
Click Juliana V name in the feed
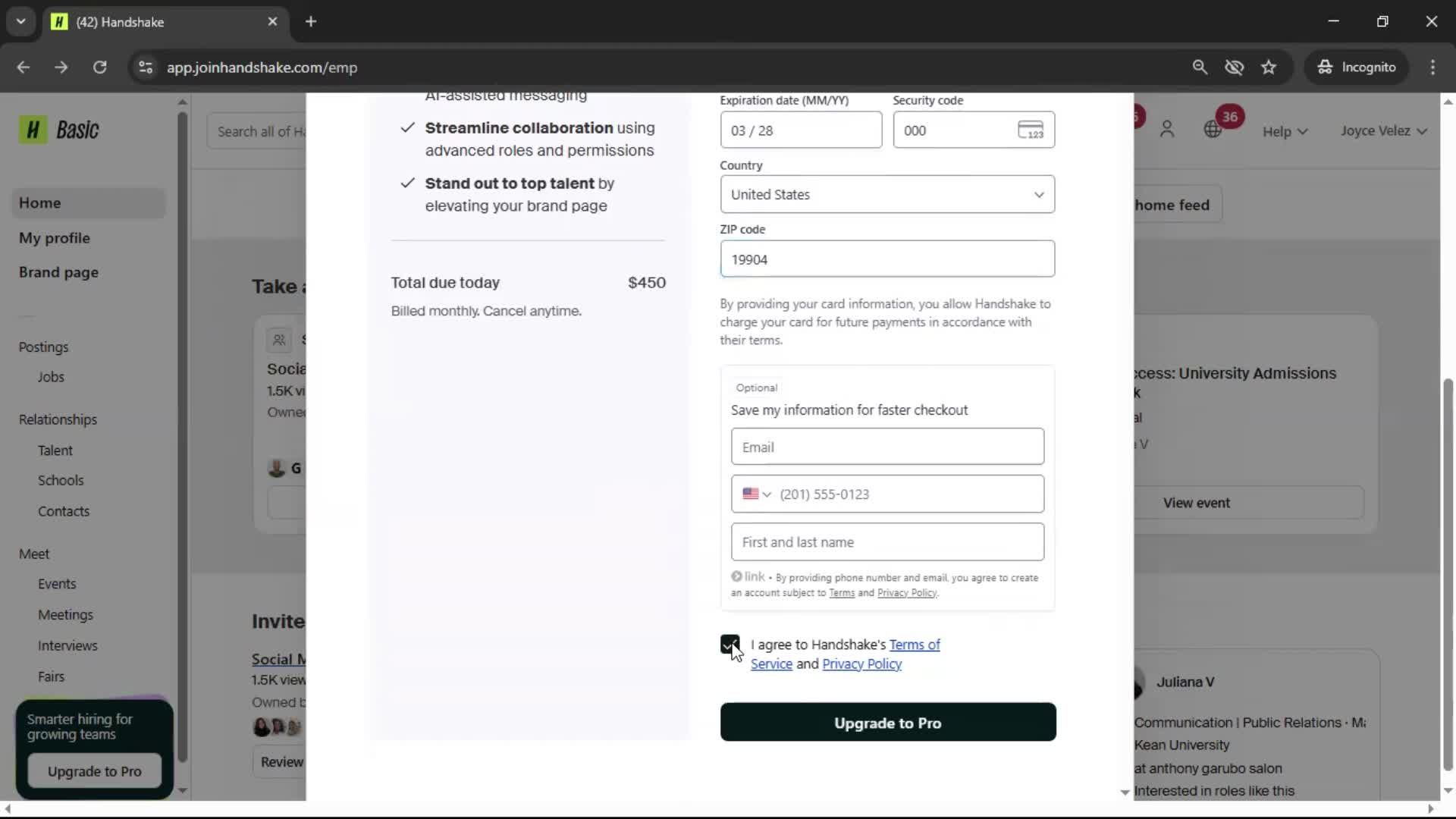(x=1185, y=682)
